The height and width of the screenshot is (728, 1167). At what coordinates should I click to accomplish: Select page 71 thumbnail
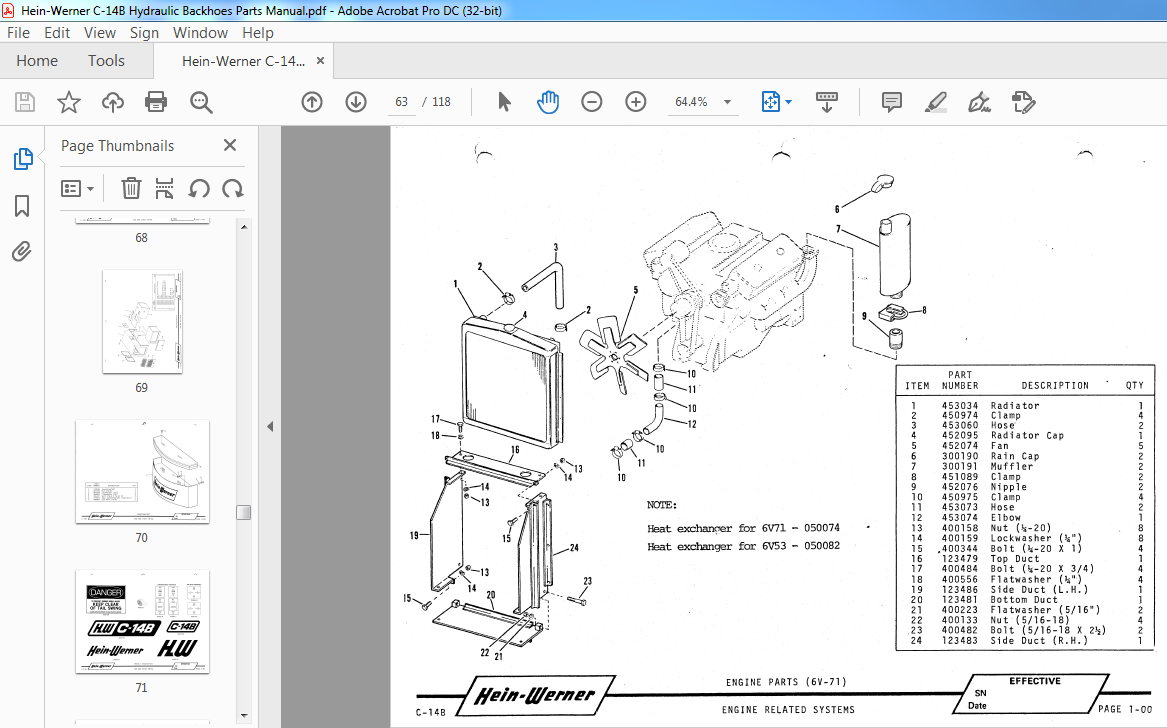click(x=142, y=622)
